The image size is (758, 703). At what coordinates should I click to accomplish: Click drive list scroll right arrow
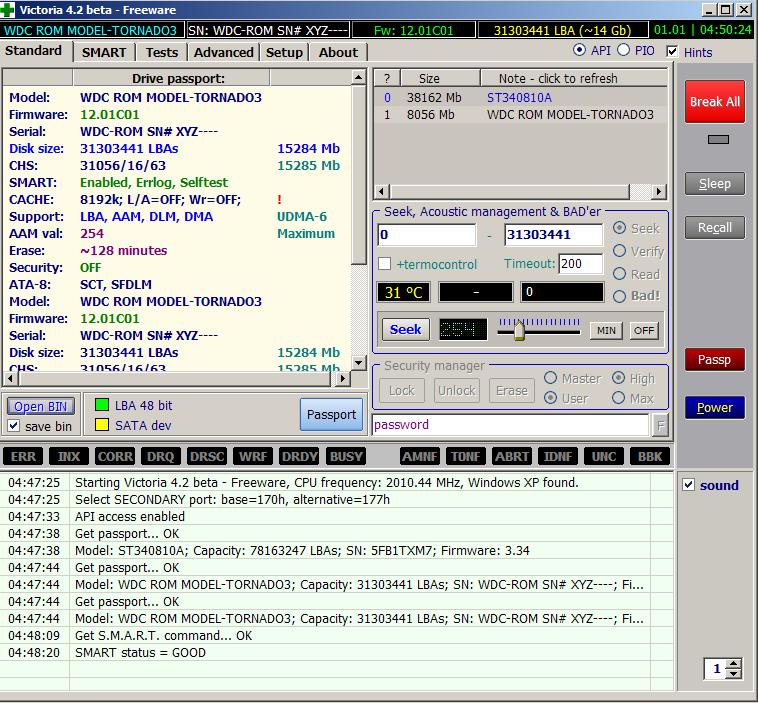click(x=658, y=191)
